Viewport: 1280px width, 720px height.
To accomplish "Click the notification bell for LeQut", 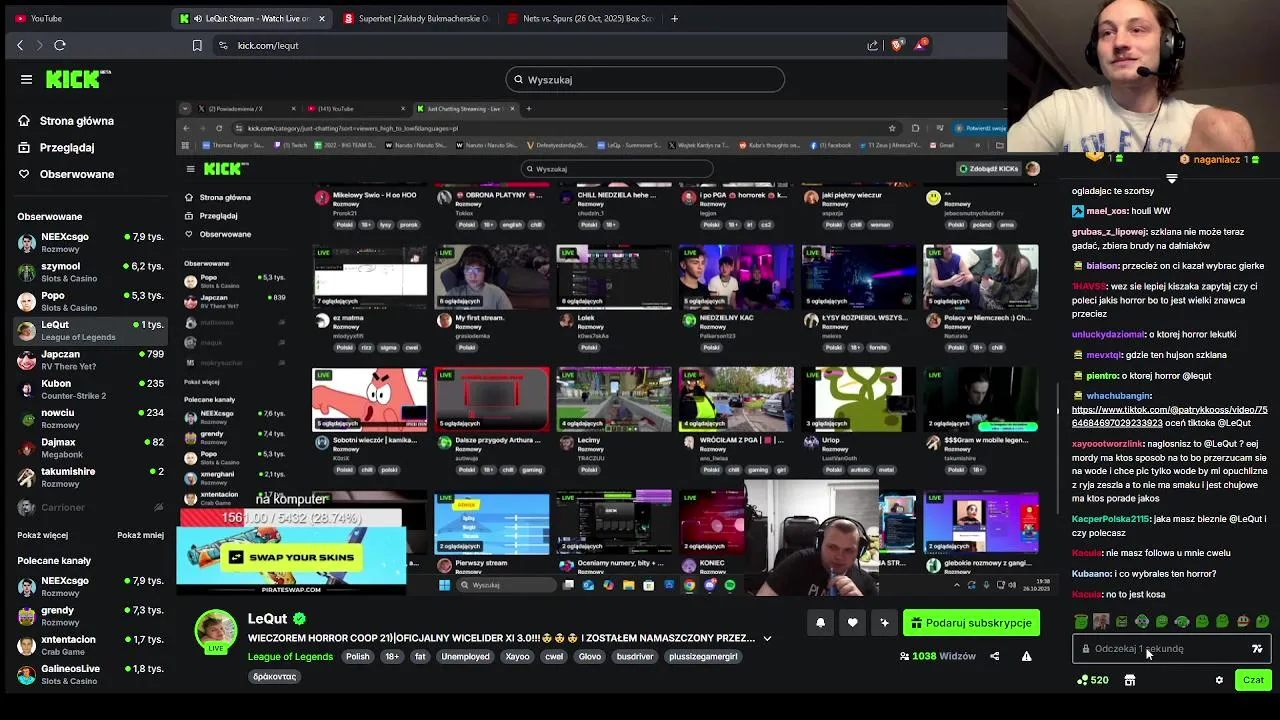I will coord(820,623).
